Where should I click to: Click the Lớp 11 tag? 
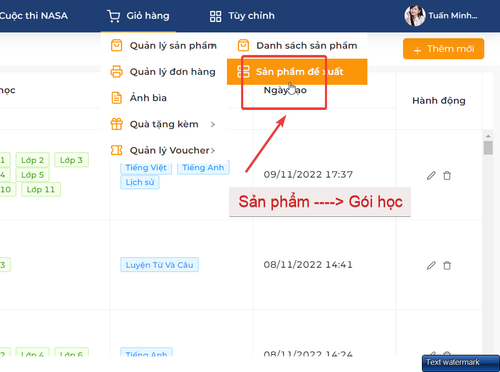41,190
